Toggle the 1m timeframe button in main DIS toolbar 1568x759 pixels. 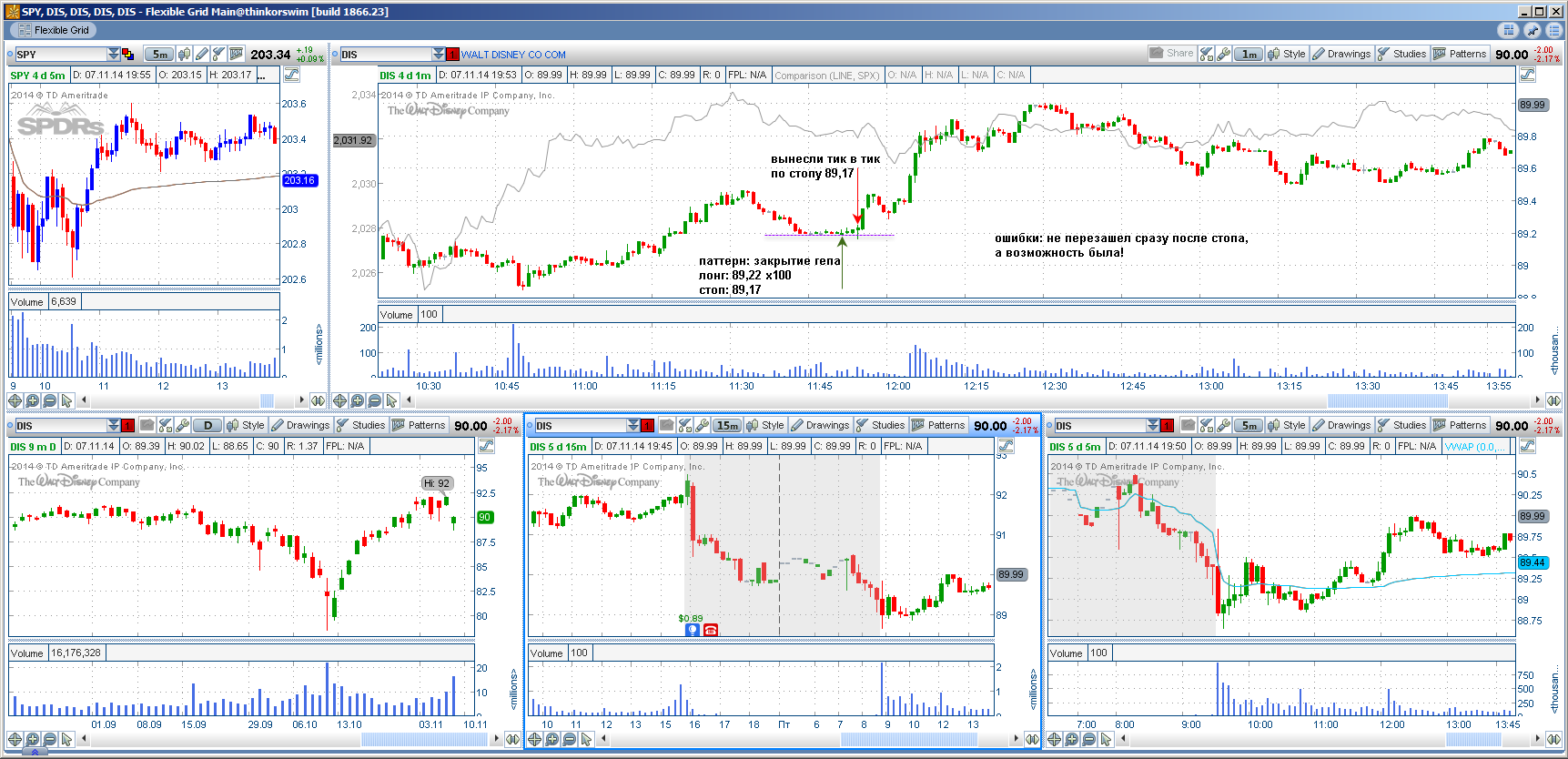point(1249,55)
